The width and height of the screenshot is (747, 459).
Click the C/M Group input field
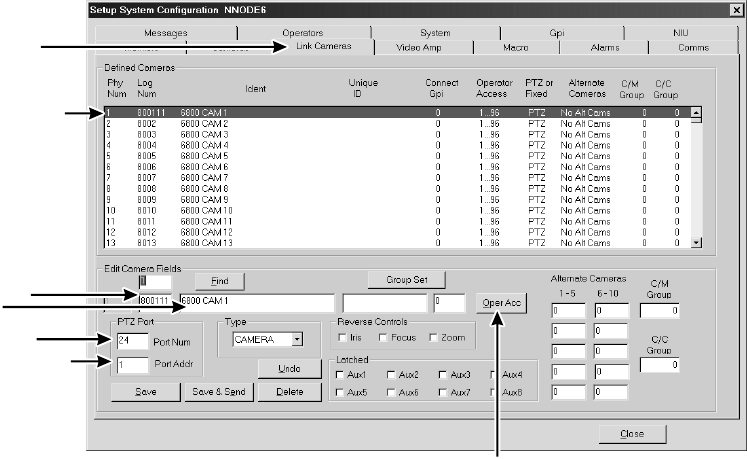coord(659,311)
